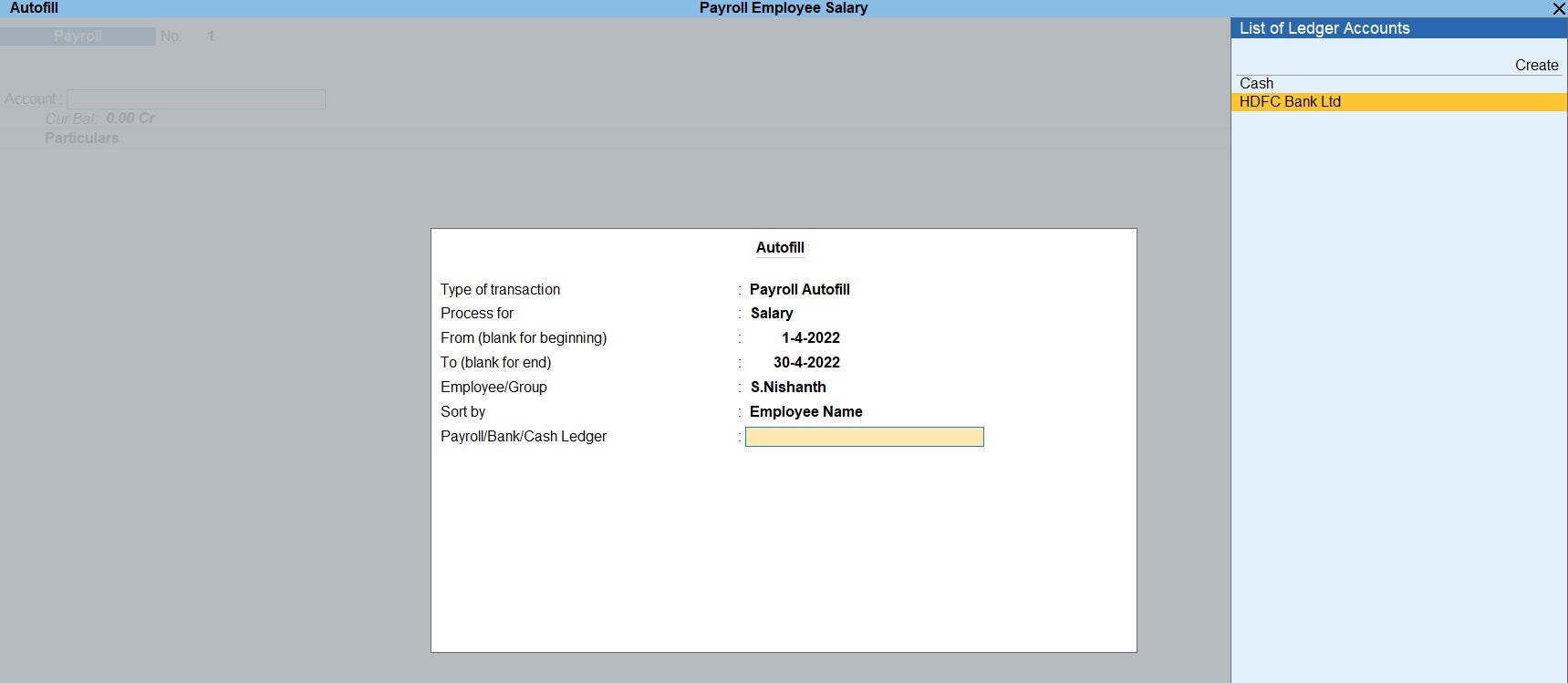Click the From date 1-4-2022

(x=810, y=338)
